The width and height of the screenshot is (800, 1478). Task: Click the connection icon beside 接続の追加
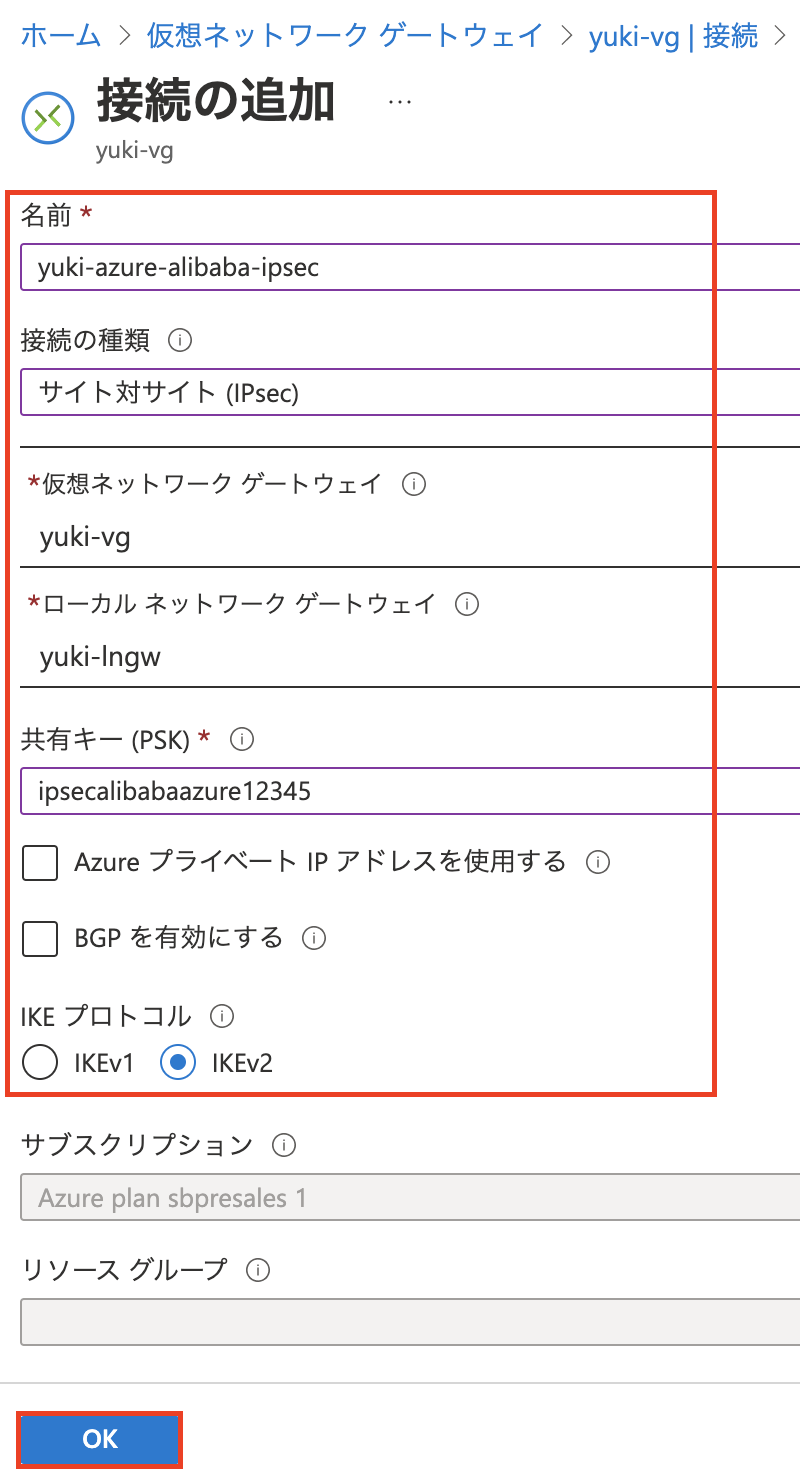48,119
